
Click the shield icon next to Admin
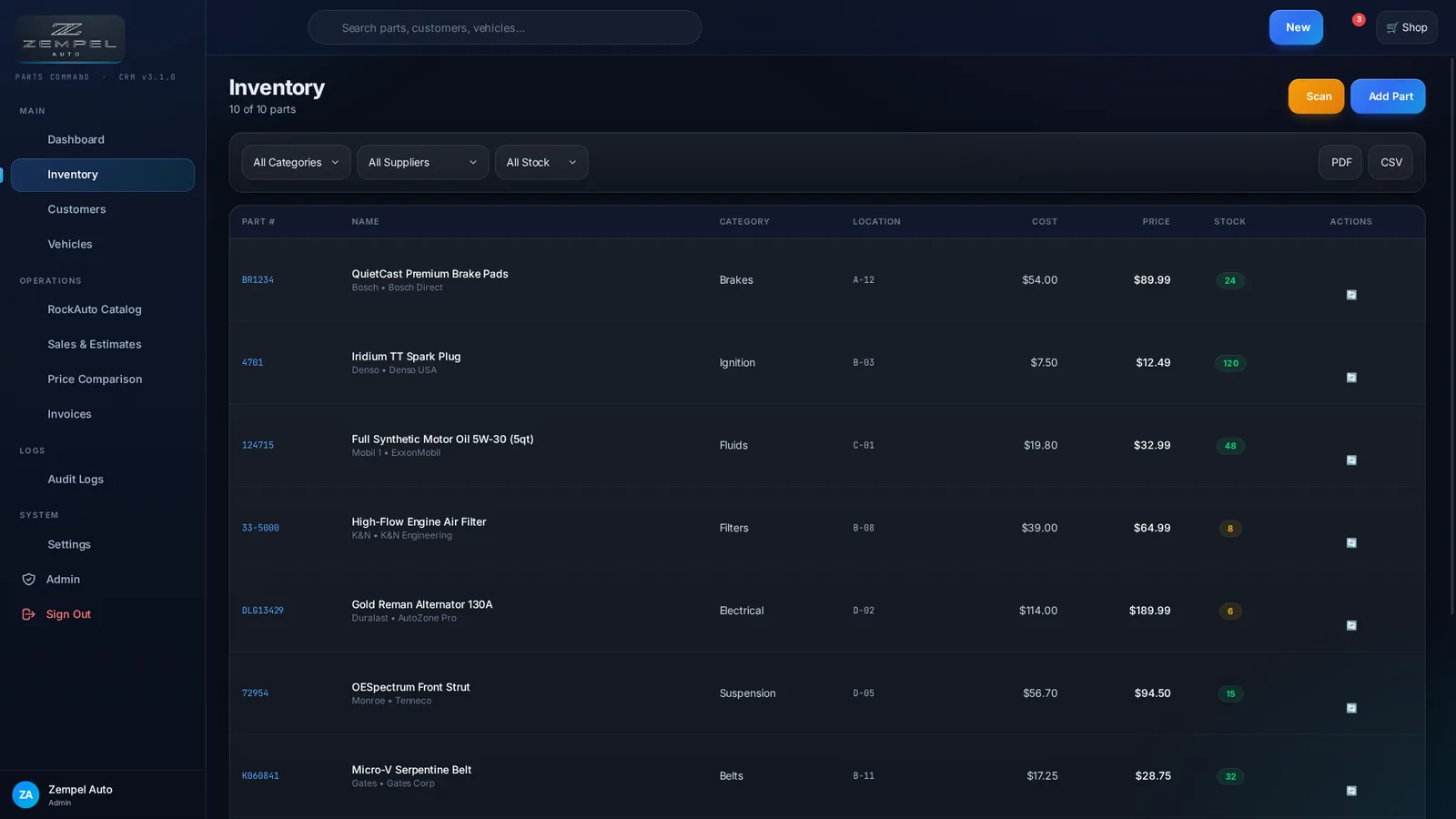pyautogui.click(x=28, y=580)
